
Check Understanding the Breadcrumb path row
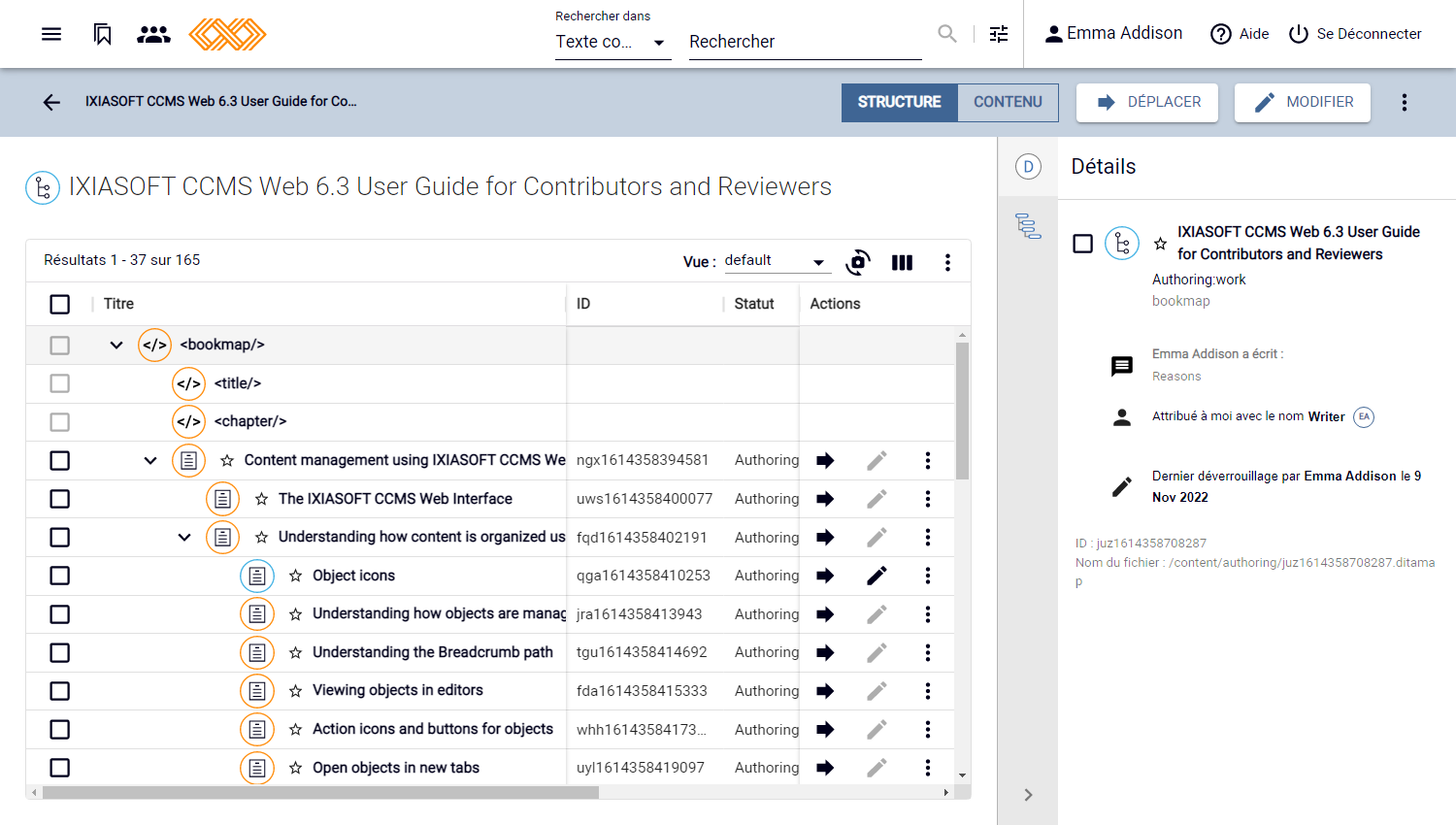point(60,652)
